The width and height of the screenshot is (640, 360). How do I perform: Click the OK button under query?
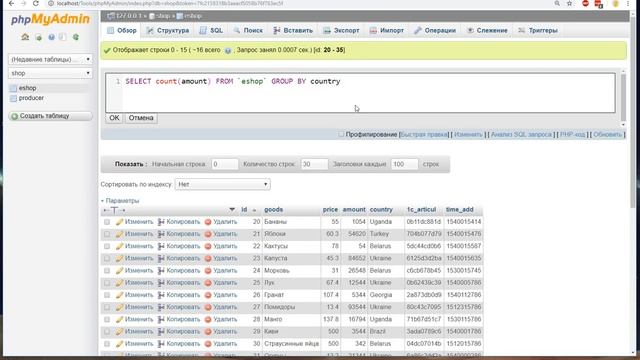114,118
